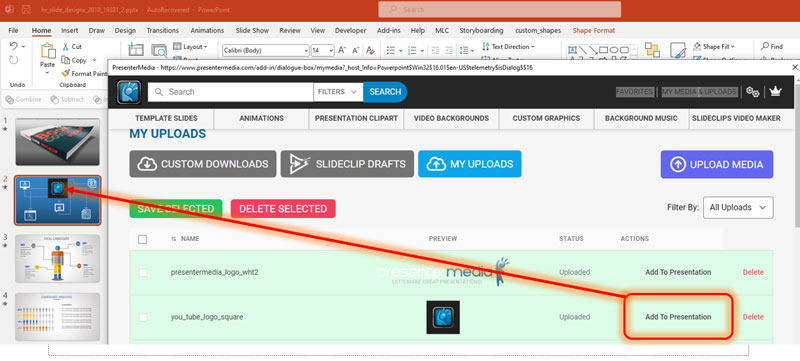Click the Reuse Slides icon
This screenshot has height=361, width=800.
tap(159, 50)
